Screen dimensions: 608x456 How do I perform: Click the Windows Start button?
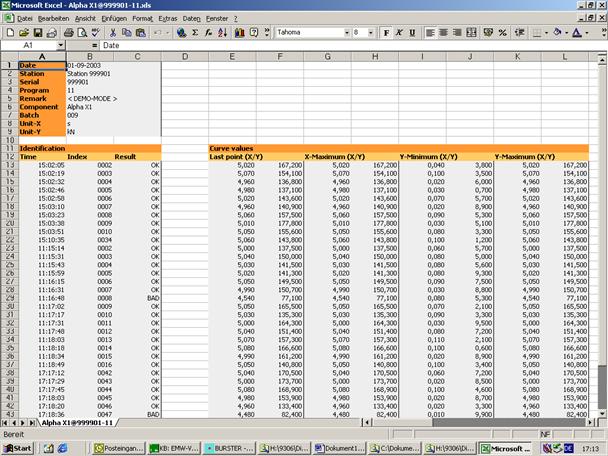pos(17,448)
